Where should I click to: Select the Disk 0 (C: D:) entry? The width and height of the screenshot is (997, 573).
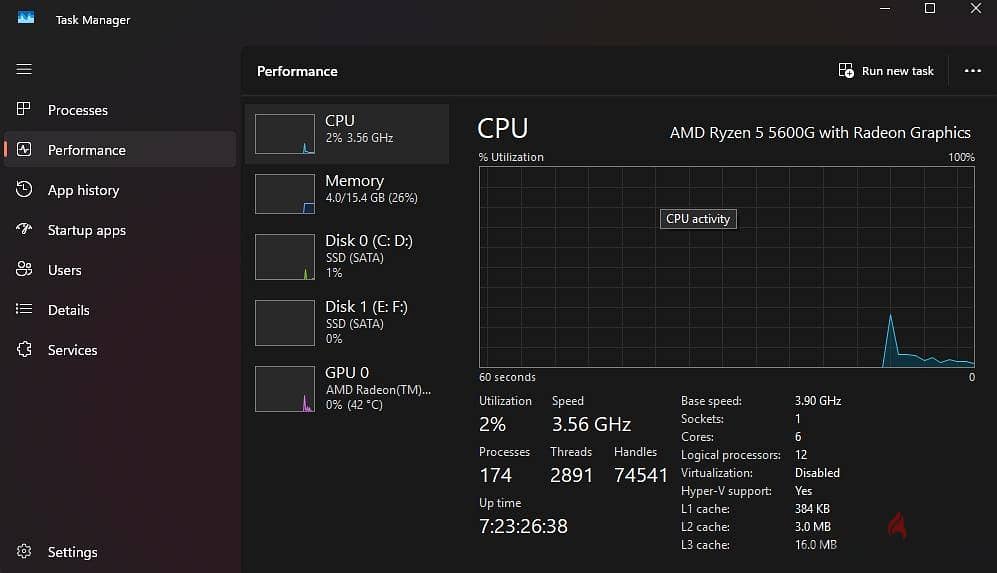[x=347, y=257]
